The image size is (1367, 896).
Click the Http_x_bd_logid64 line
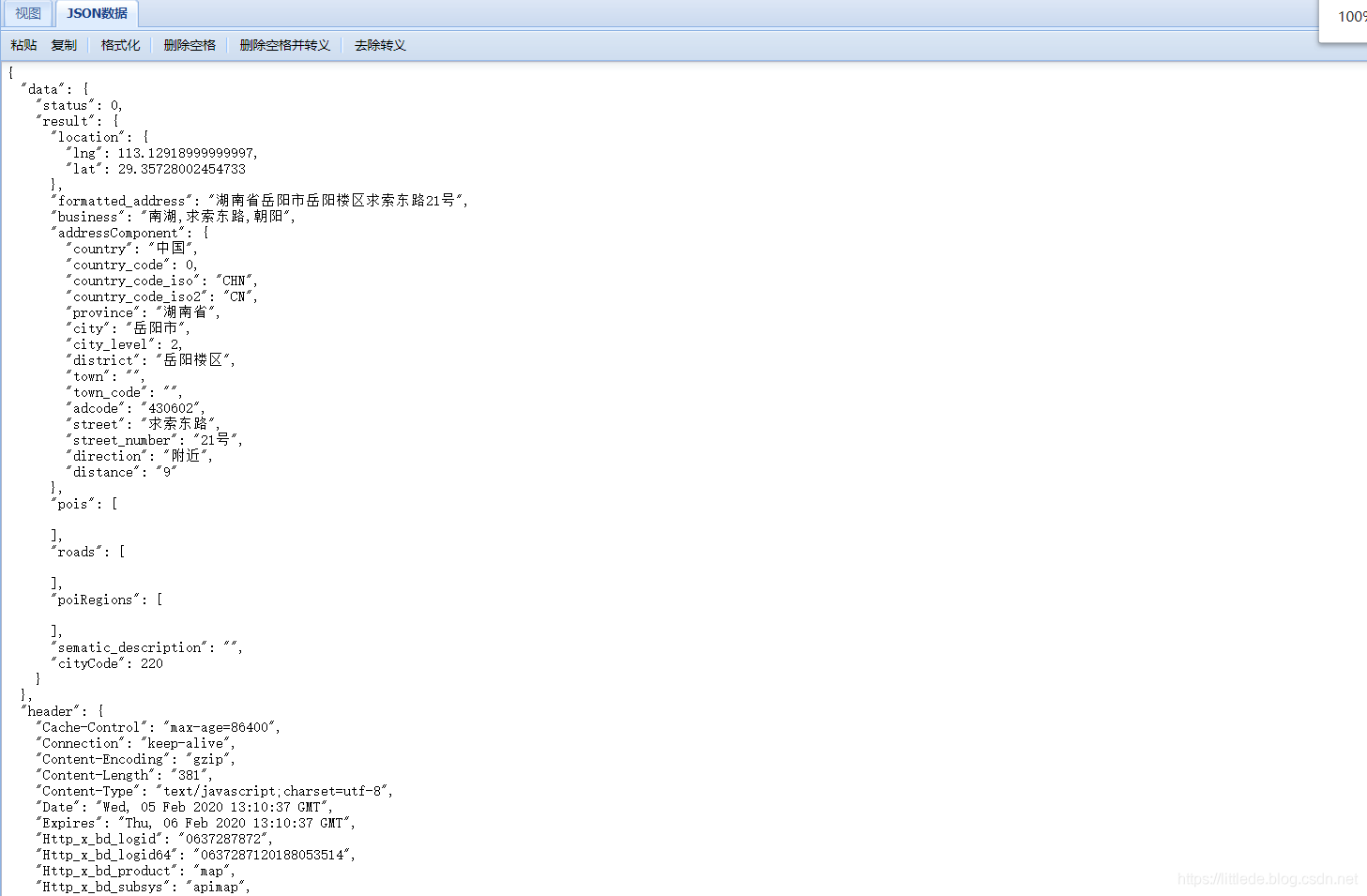196,856
